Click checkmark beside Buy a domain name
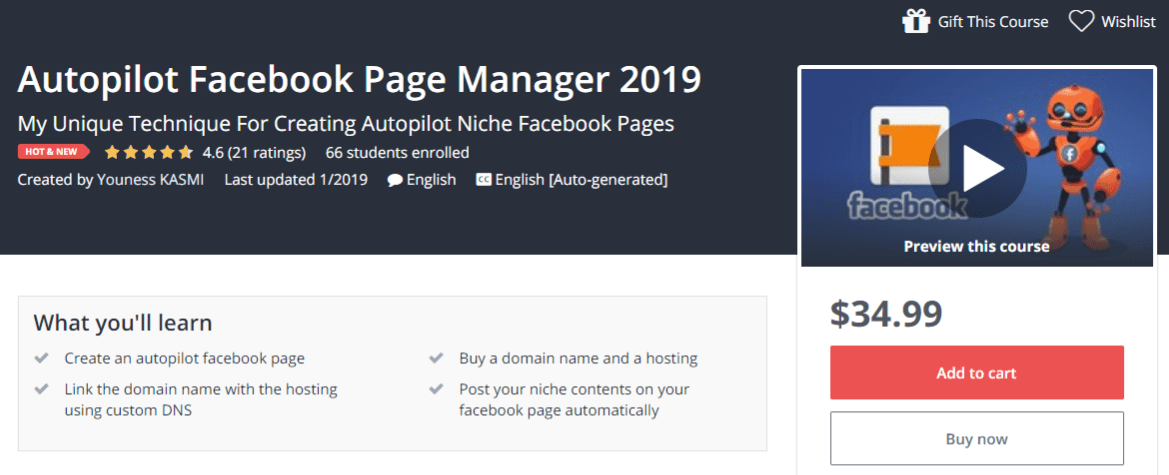 (x=436, y=358)
